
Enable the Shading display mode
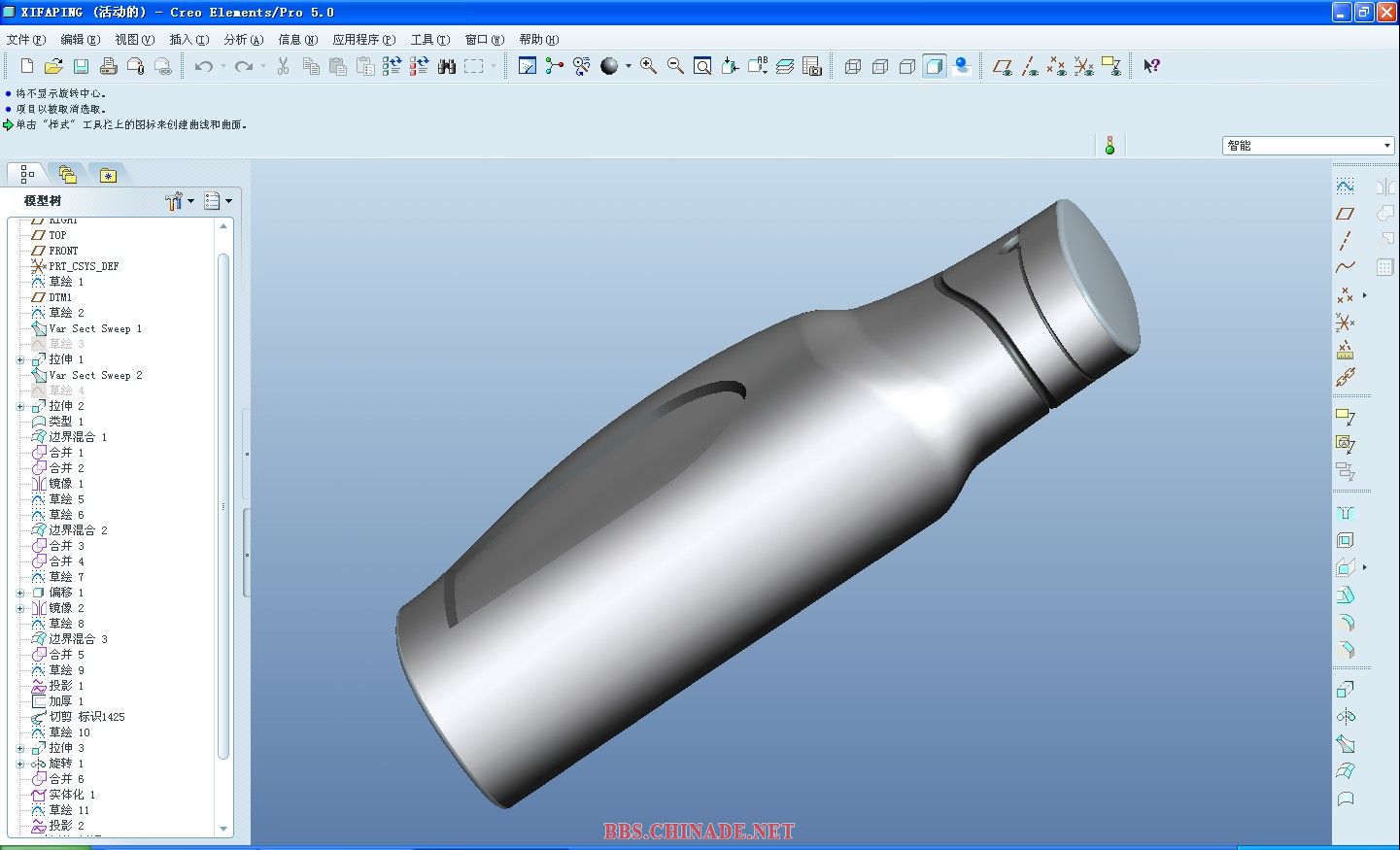click(x=934, y=66)
